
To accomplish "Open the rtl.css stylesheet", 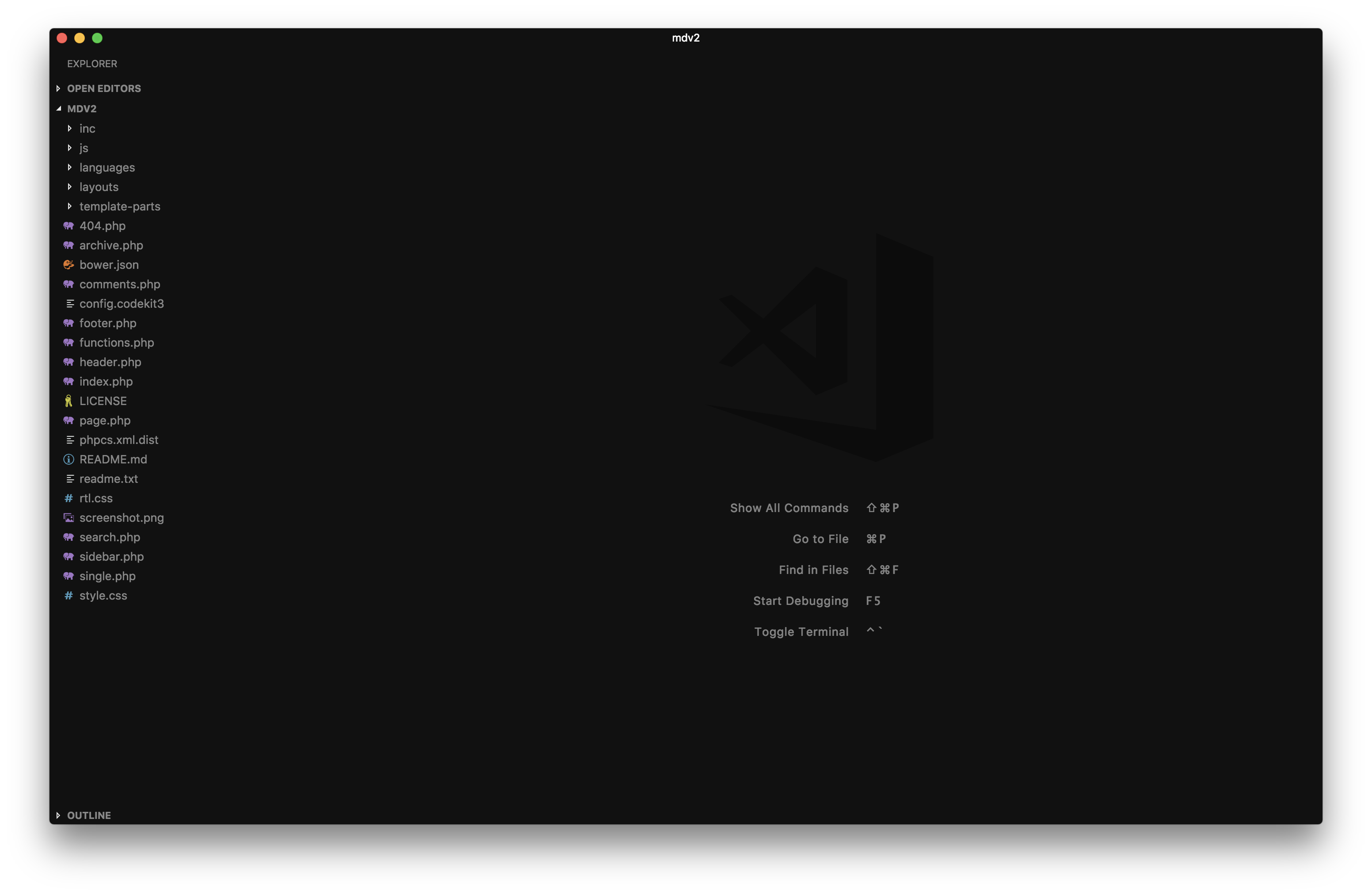I will click(96, 498).
